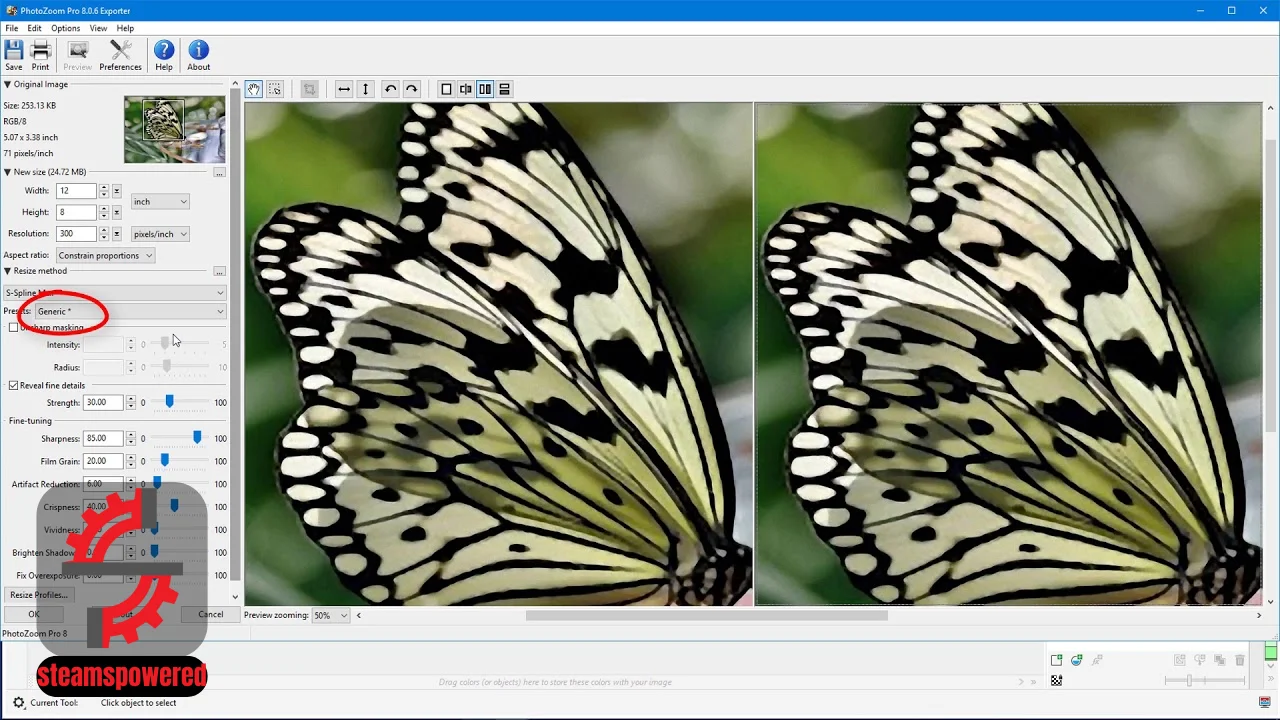Click the OK button
The width and height of the screenshot is (1280, 720).
(34, 614)
